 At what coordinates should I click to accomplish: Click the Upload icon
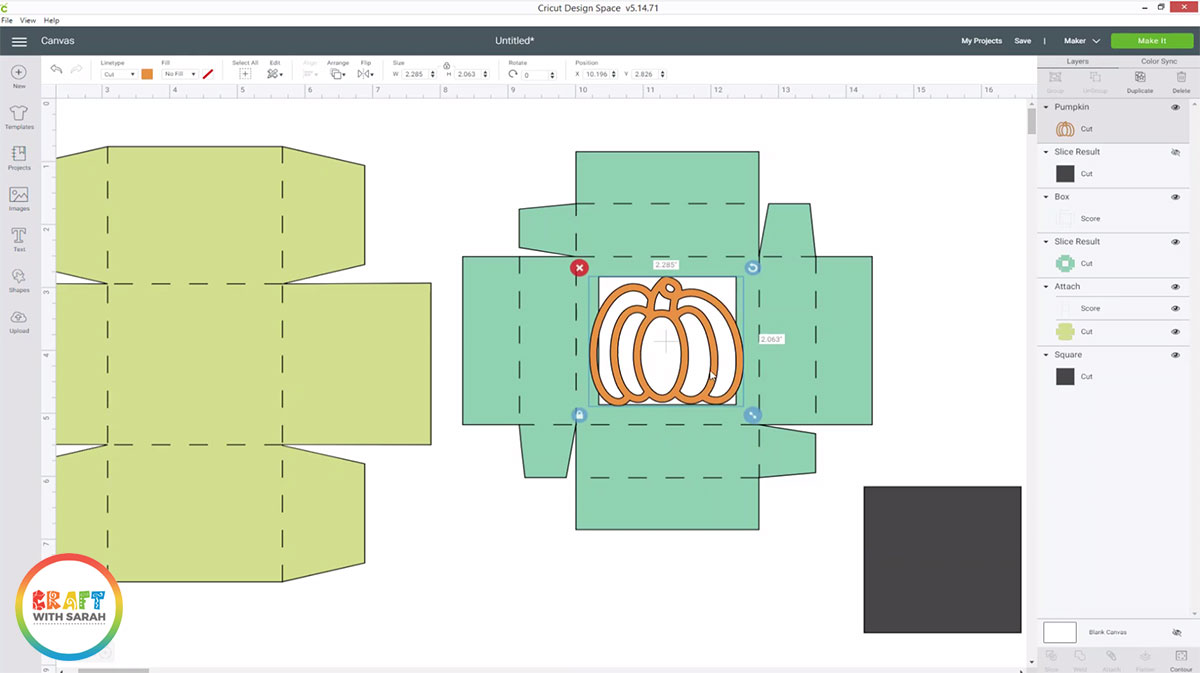click(x=18, y=319)
